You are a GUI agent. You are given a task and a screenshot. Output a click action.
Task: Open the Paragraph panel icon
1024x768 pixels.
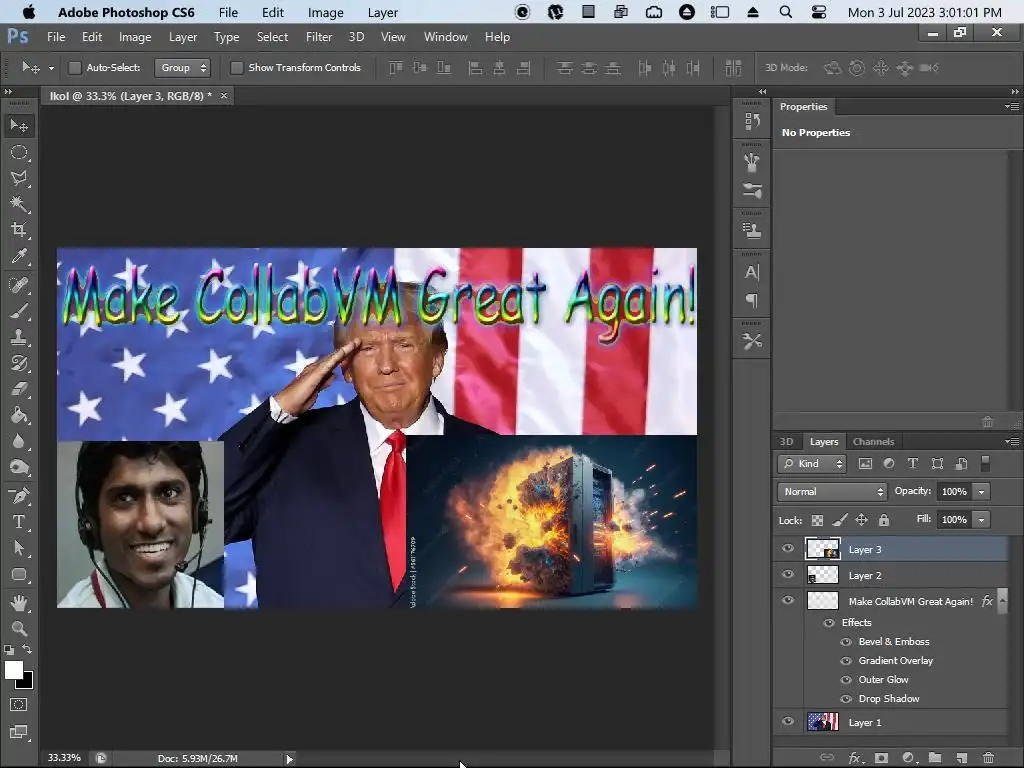(752, 301)
